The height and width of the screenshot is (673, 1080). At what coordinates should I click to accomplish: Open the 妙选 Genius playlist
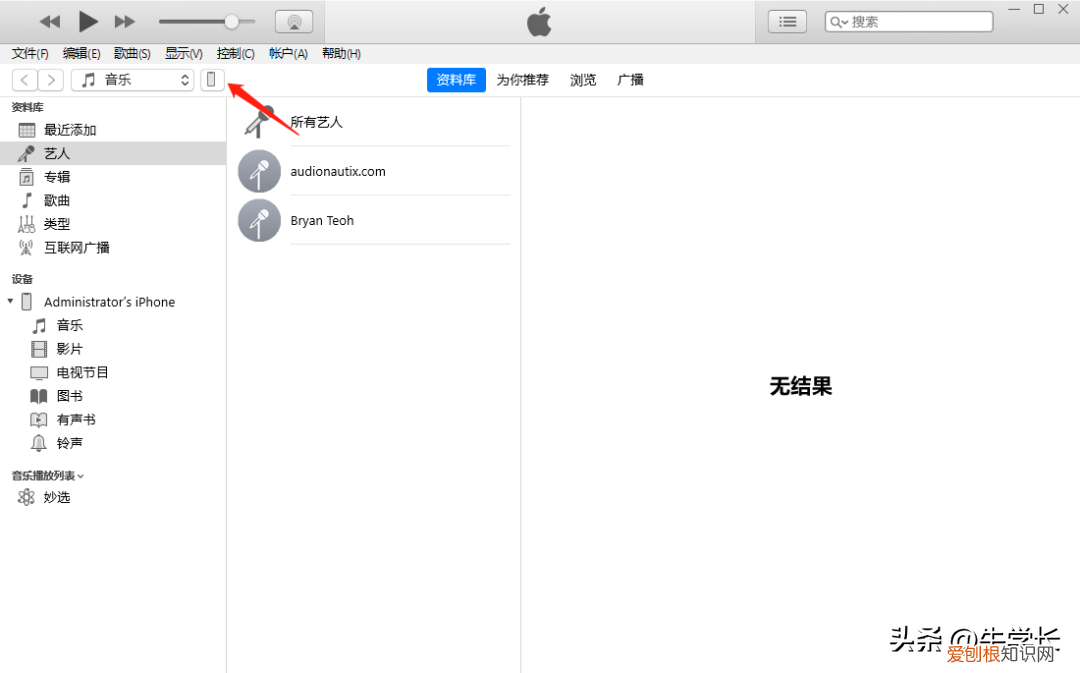click(55, 496)
